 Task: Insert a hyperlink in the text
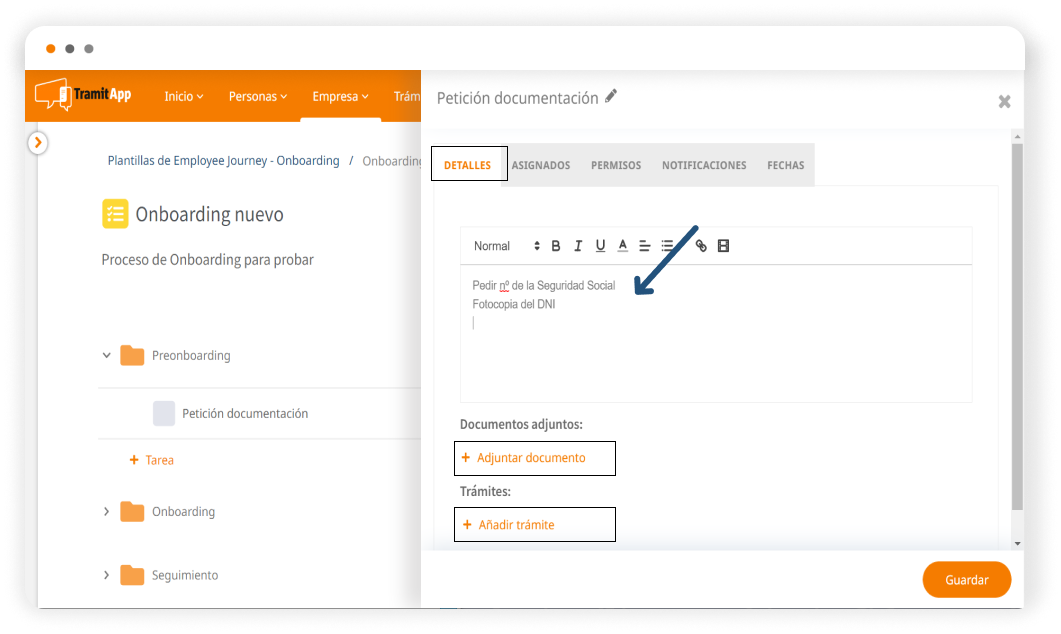point(701,246)
